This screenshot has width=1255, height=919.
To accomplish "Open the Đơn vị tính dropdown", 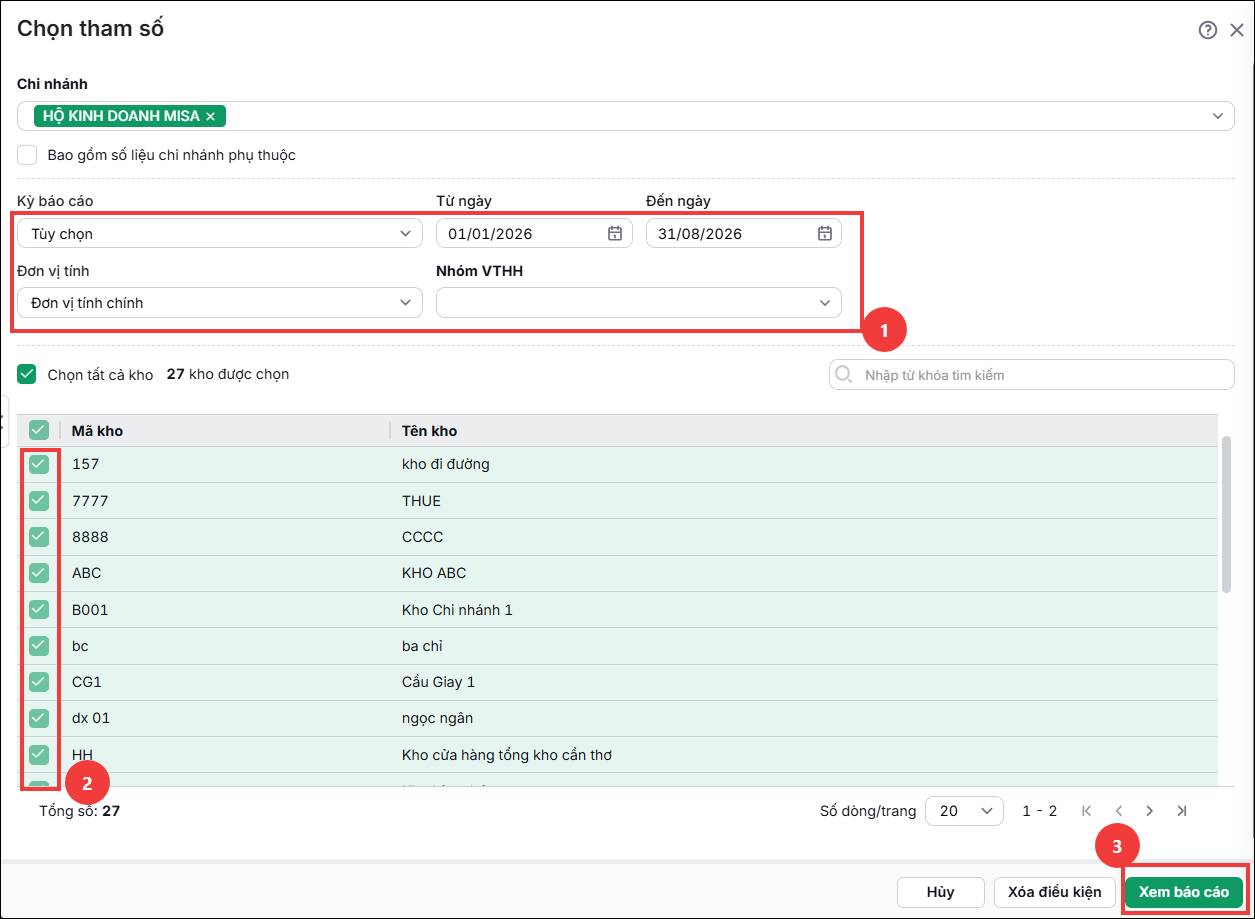I will pos(220,302).
